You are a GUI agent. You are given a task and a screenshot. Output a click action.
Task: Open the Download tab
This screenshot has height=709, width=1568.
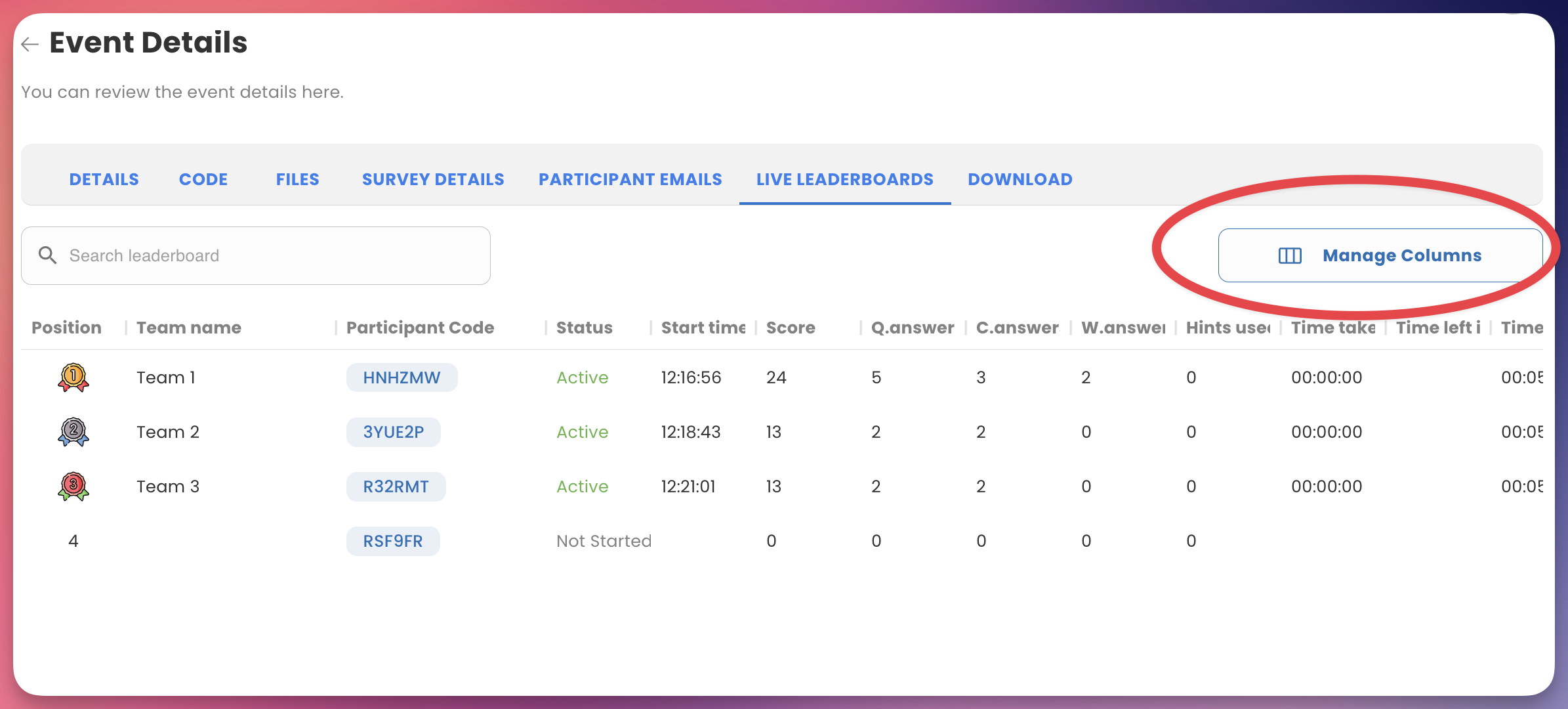point(1020,179)
